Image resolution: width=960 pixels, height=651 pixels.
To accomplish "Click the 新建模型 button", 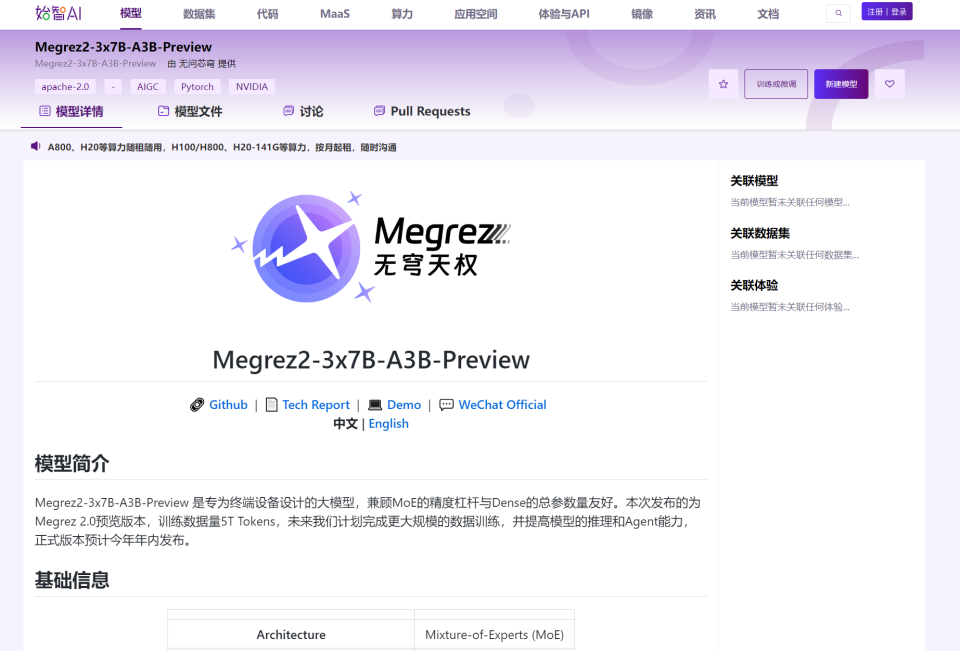I will coord(841,84).
